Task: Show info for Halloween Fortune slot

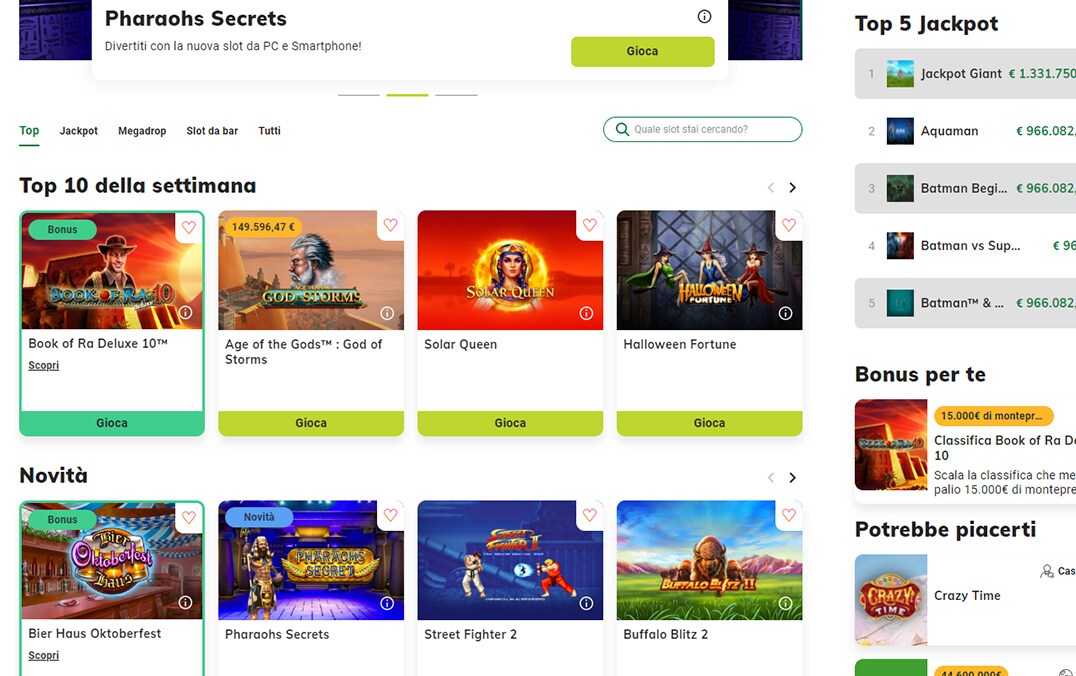Action: [785, 314]
